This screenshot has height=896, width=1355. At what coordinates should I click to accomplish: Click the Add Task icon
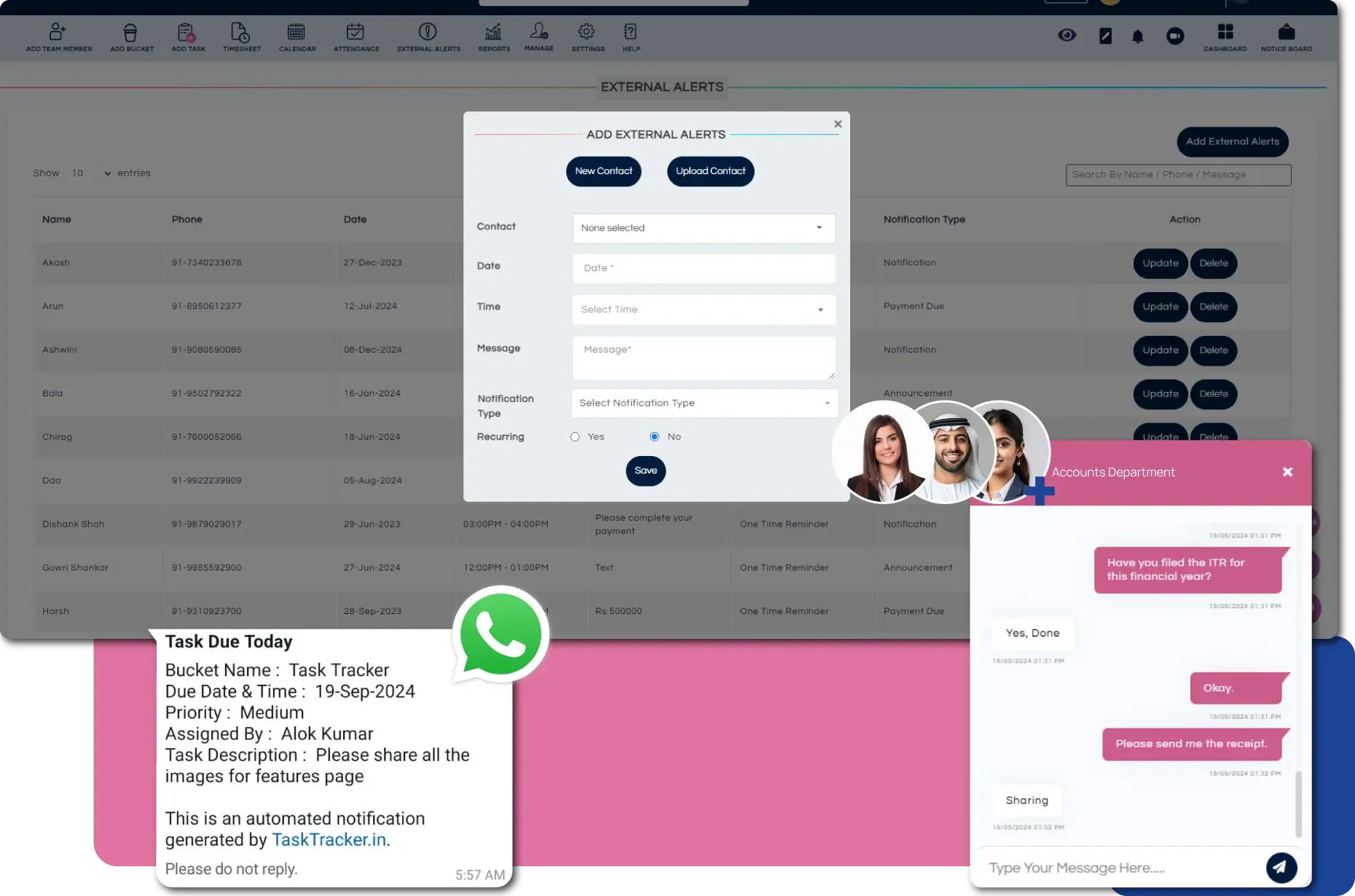click(188, 33)
